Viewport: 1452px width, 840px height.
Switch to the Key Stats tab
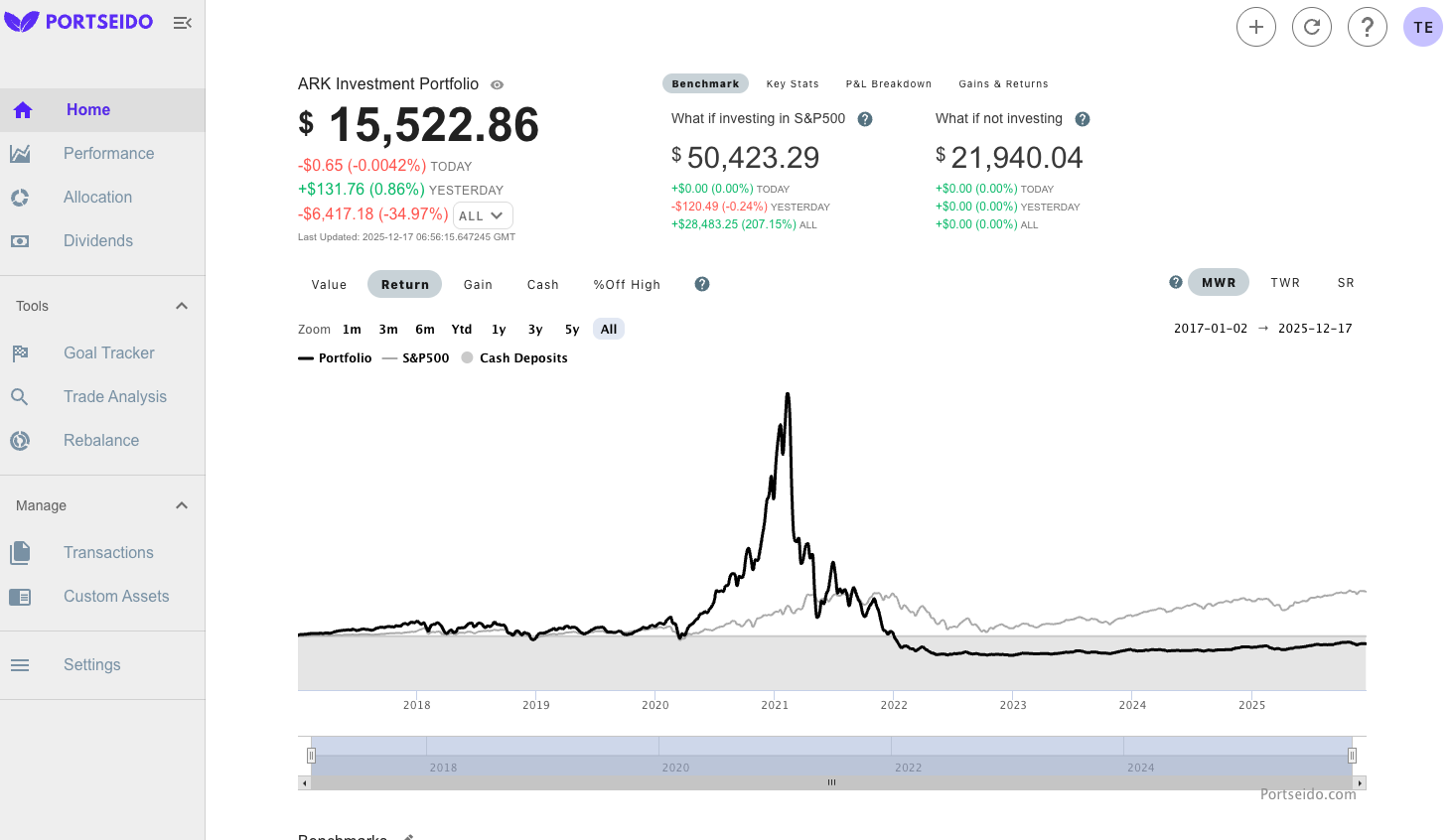[793, 84]
